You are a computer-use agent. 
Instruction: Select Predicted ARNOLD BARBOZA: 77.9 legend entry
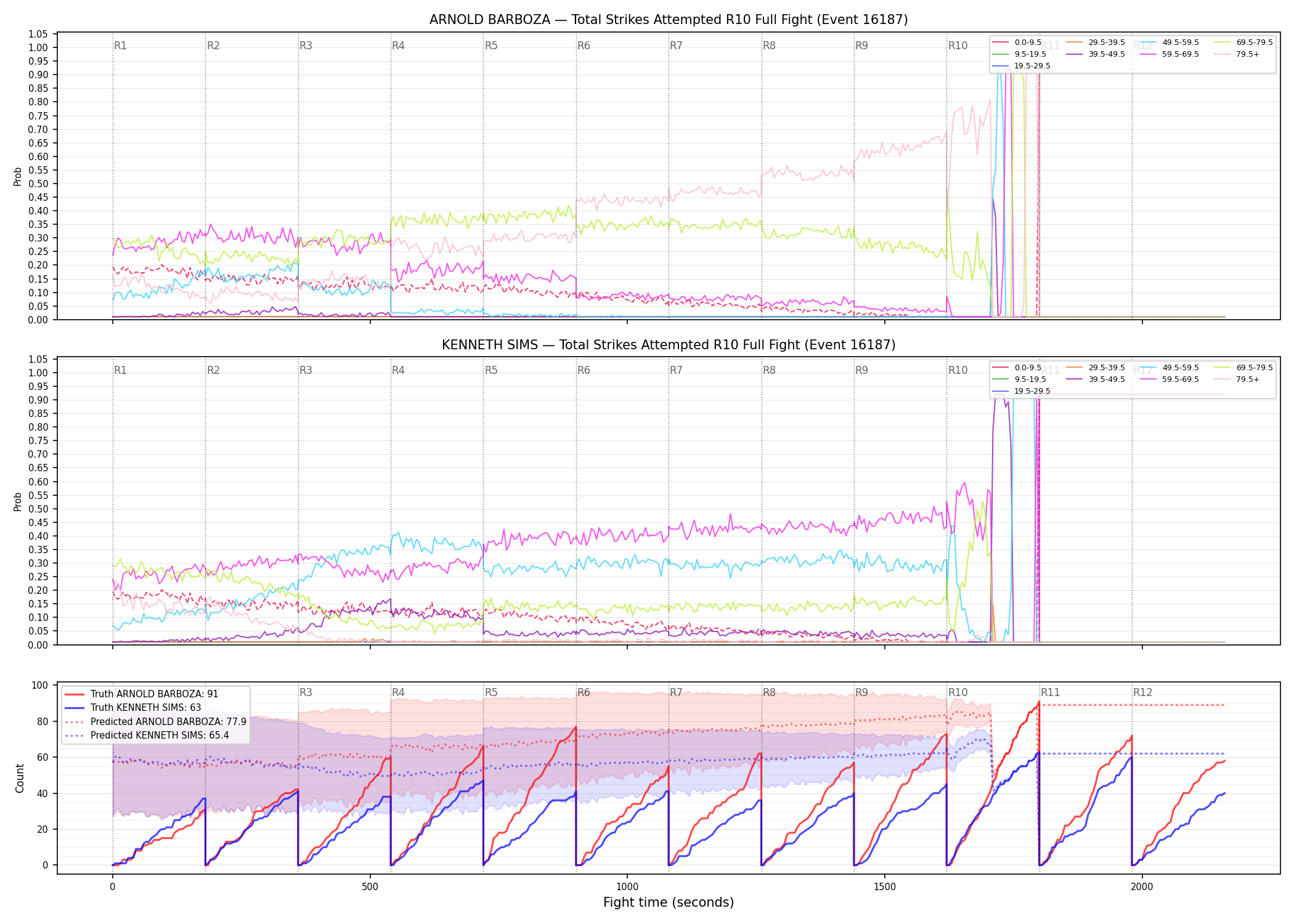point(155,721)
